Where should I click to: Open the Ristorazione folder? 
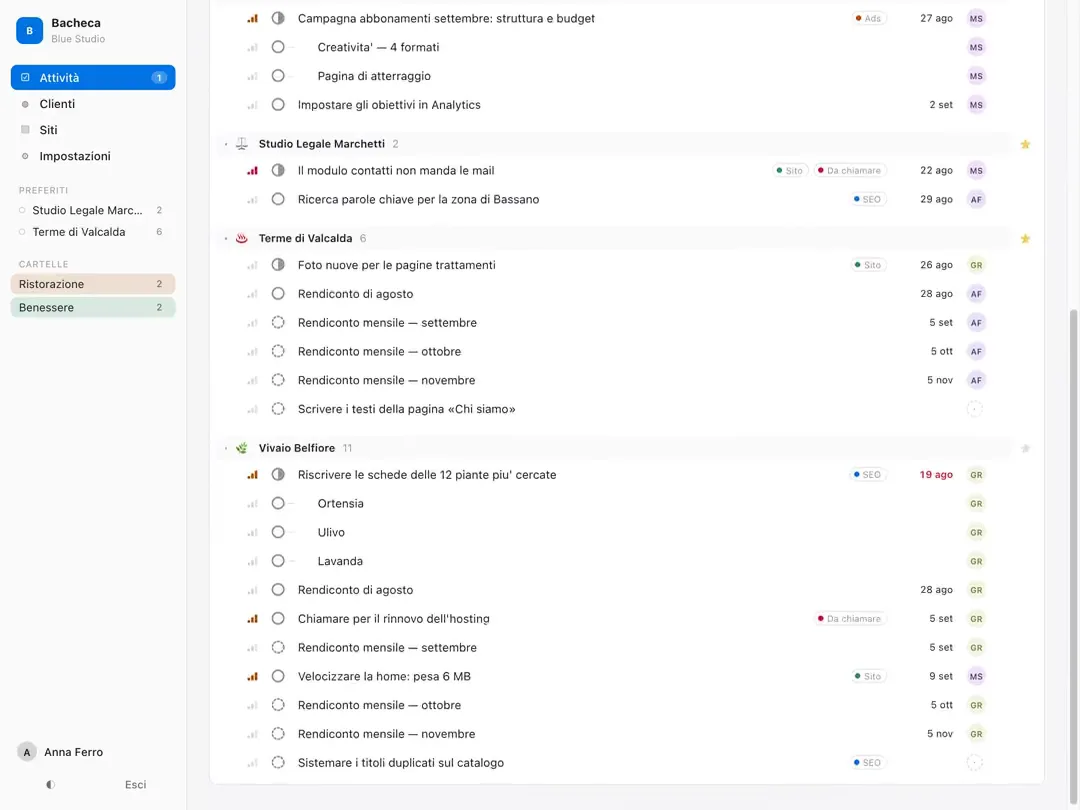[93, 284]
